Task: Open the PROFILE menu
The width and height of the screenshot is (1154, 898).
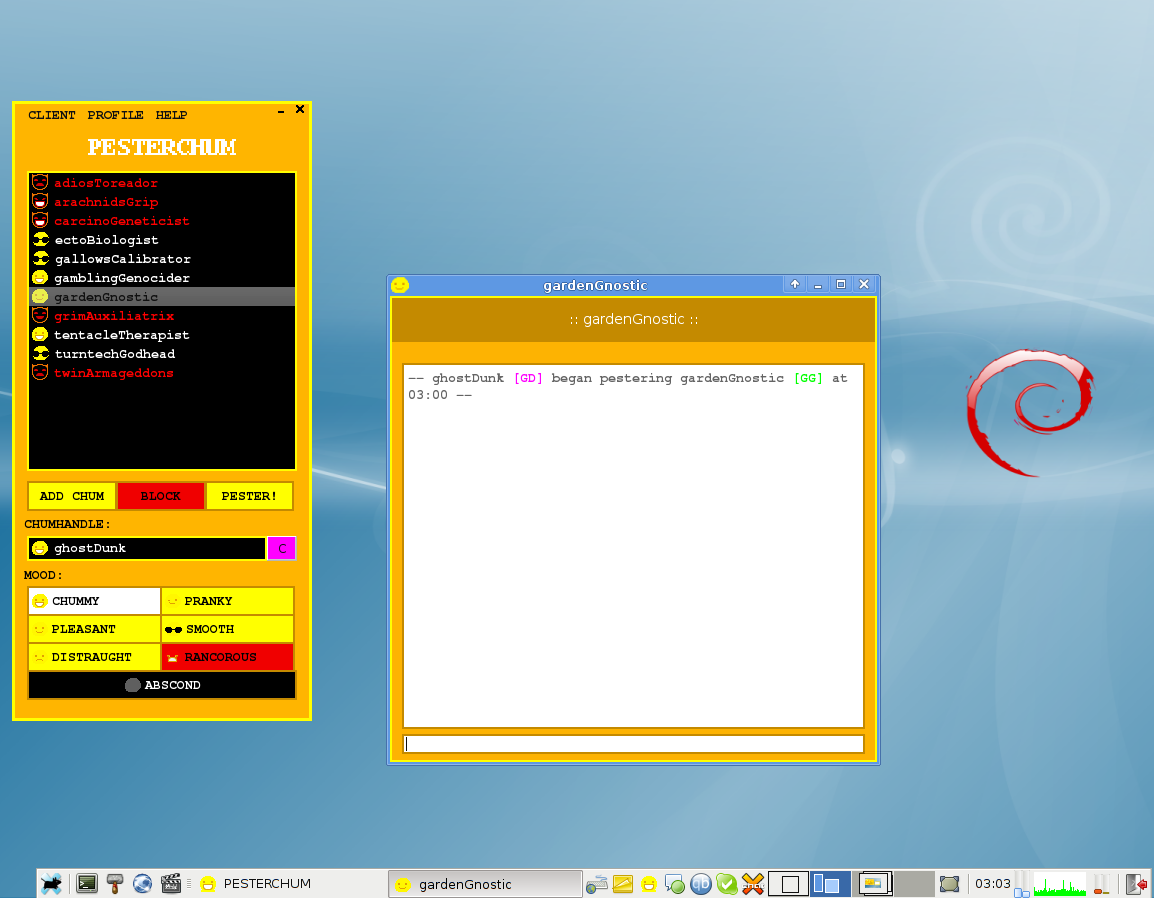Action: [x=115, y=115]
